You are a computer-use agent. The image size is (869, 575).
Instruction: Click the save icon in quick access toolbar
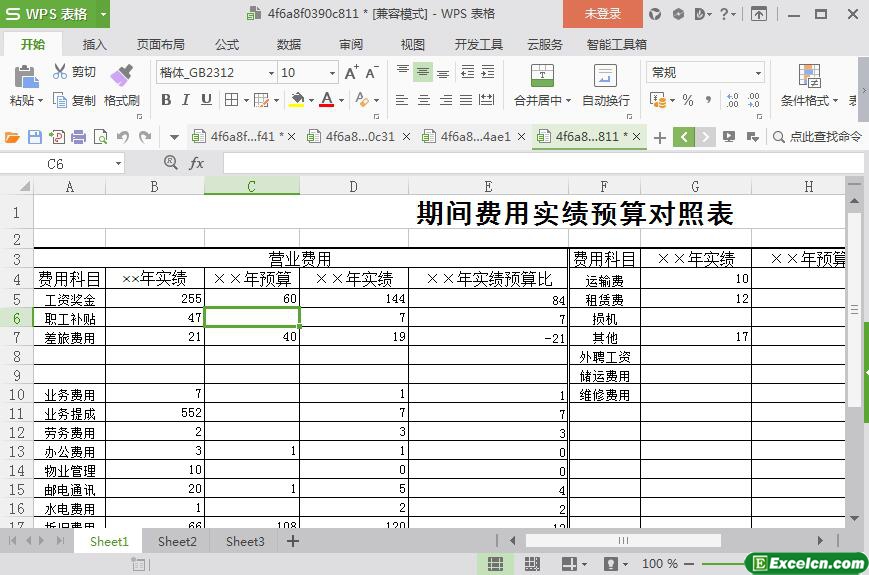35,137
